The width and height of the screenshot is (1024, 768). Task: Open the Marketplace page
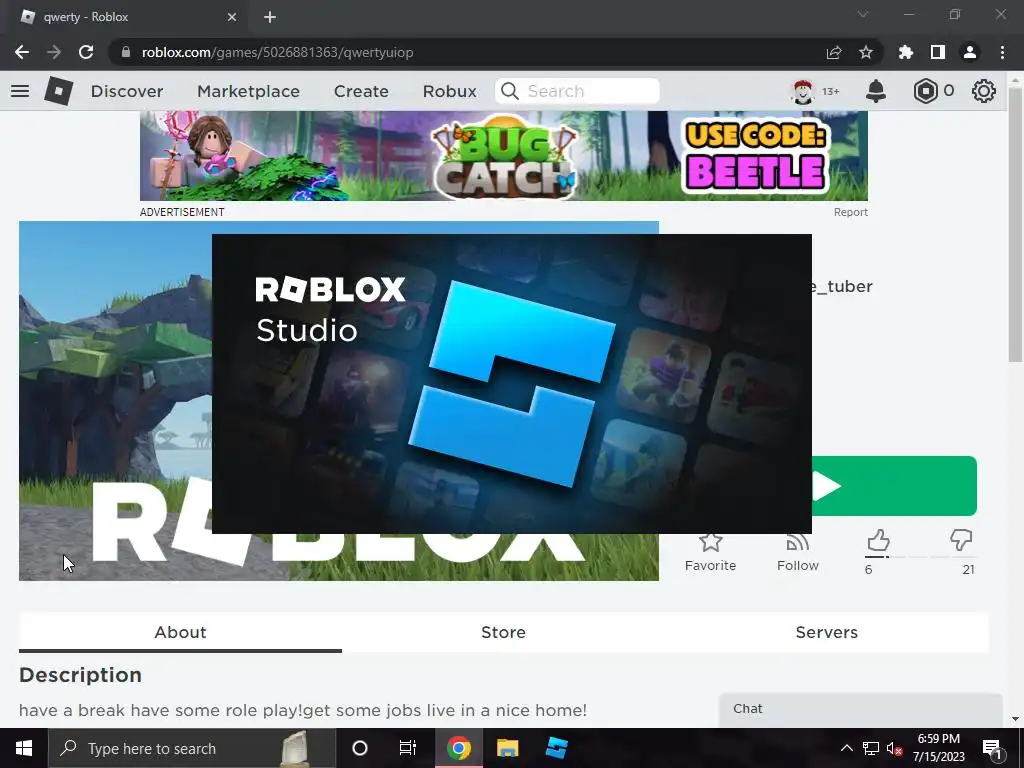tap(248, 91)
